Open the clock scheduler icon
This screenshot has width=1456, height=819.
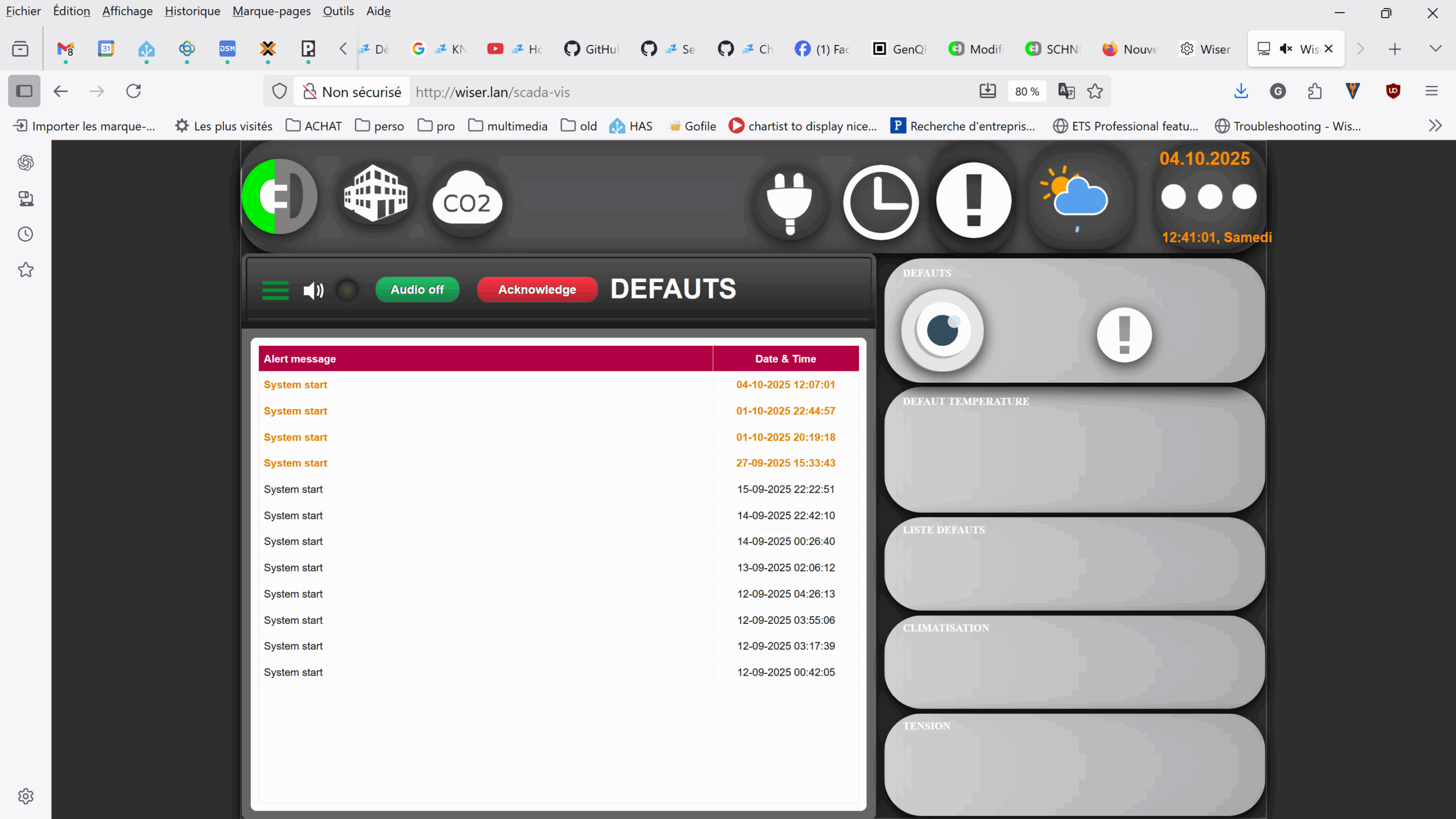pyautogui.click(x=880, y=201)
